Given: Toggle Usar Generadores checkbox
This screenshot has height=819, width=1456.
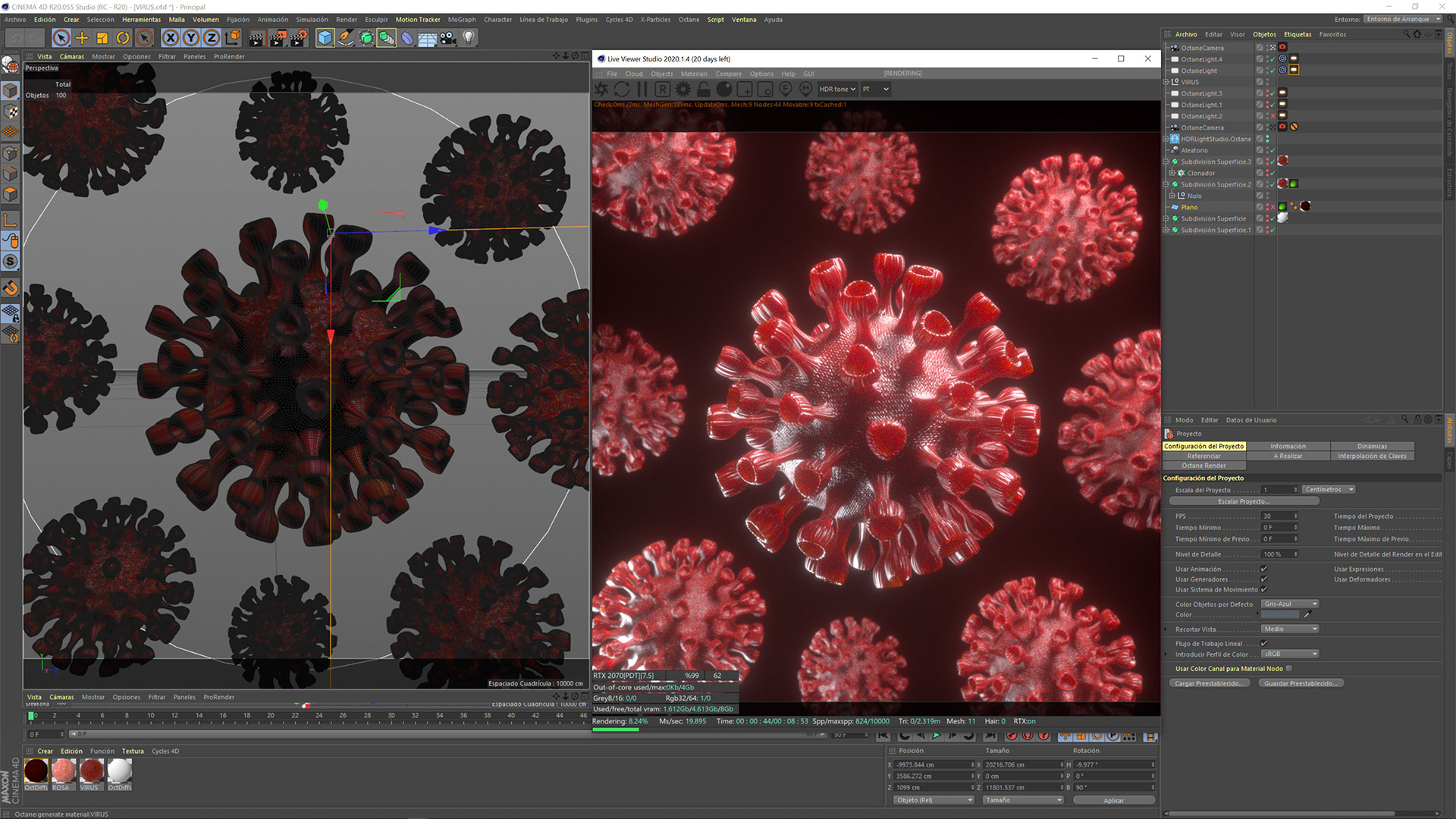Looking at the screenshot, I should pos(1264,579).
